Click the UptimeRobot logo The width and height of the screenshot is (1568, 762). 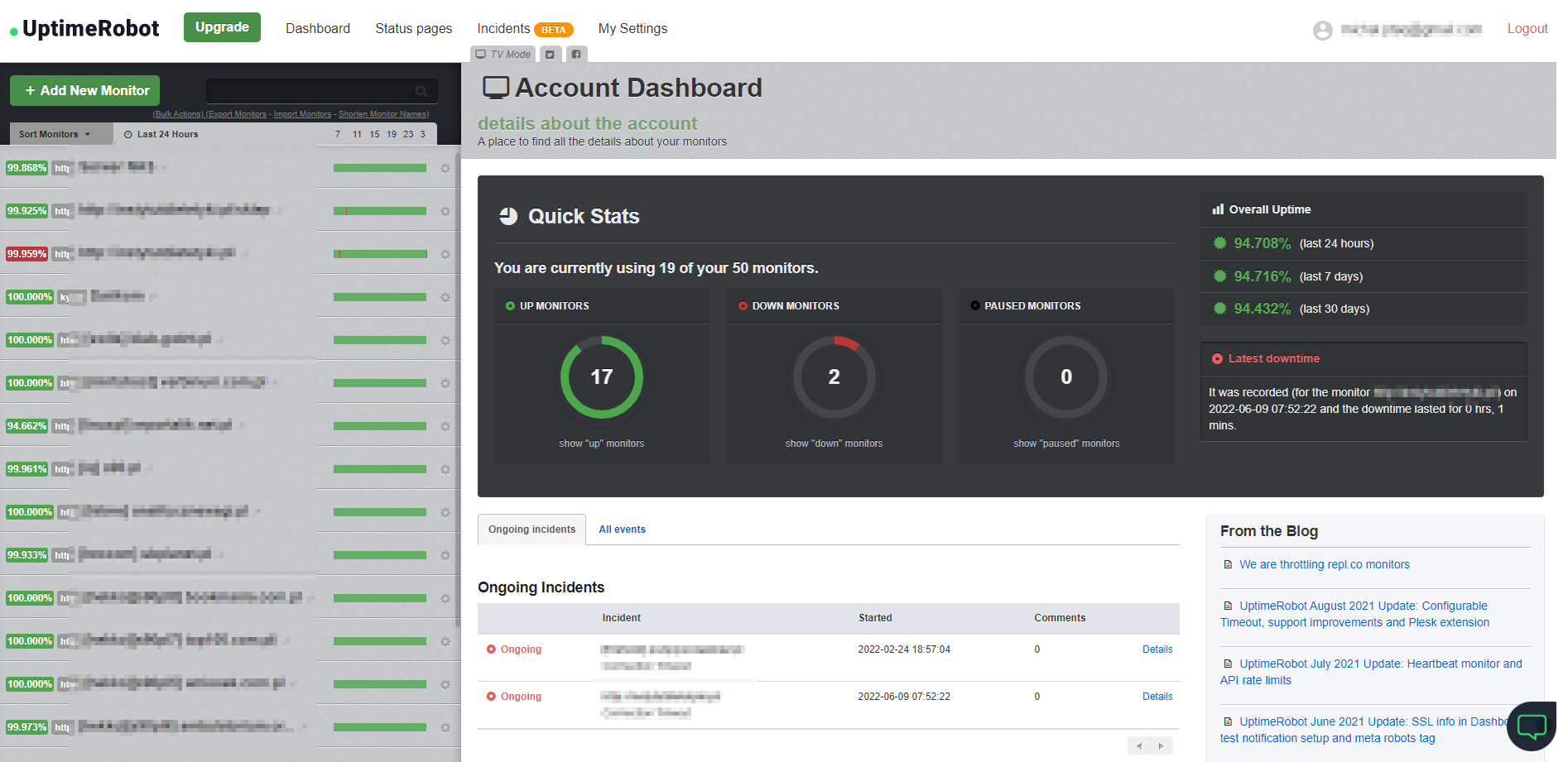click(x=84, y=29)
